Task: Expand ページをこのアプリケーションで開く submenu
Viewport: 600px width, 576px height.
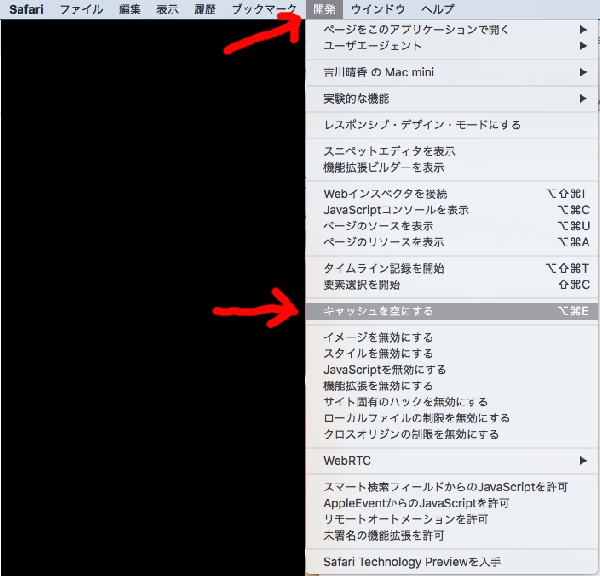Action: click(452, 29)
